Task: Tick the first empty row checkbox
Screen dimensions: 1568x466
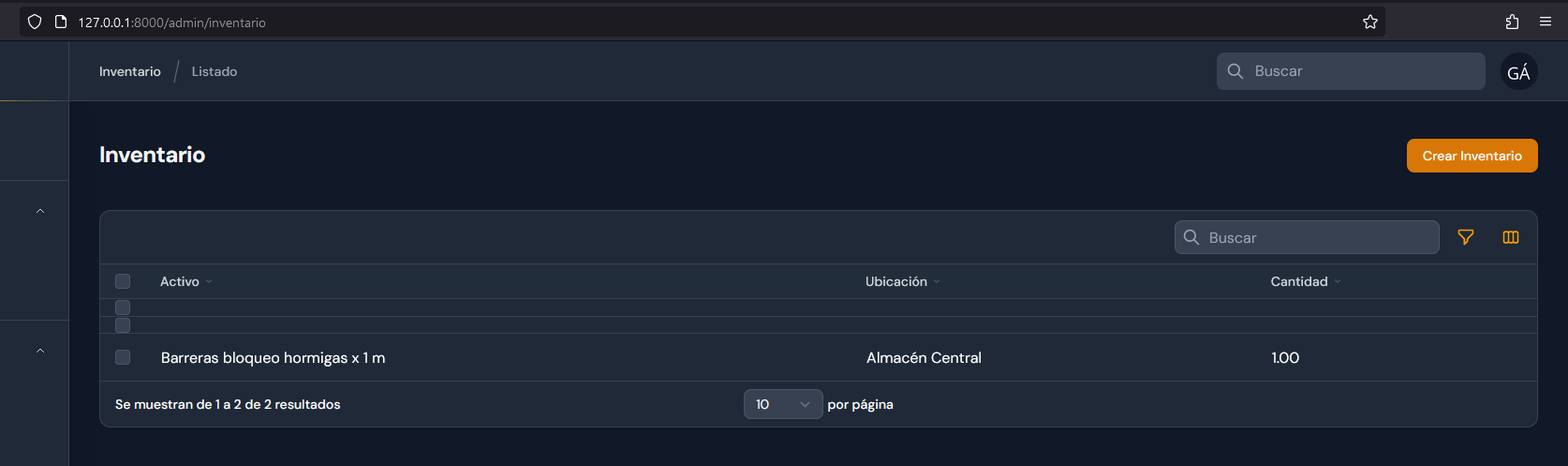Action: 123,308
